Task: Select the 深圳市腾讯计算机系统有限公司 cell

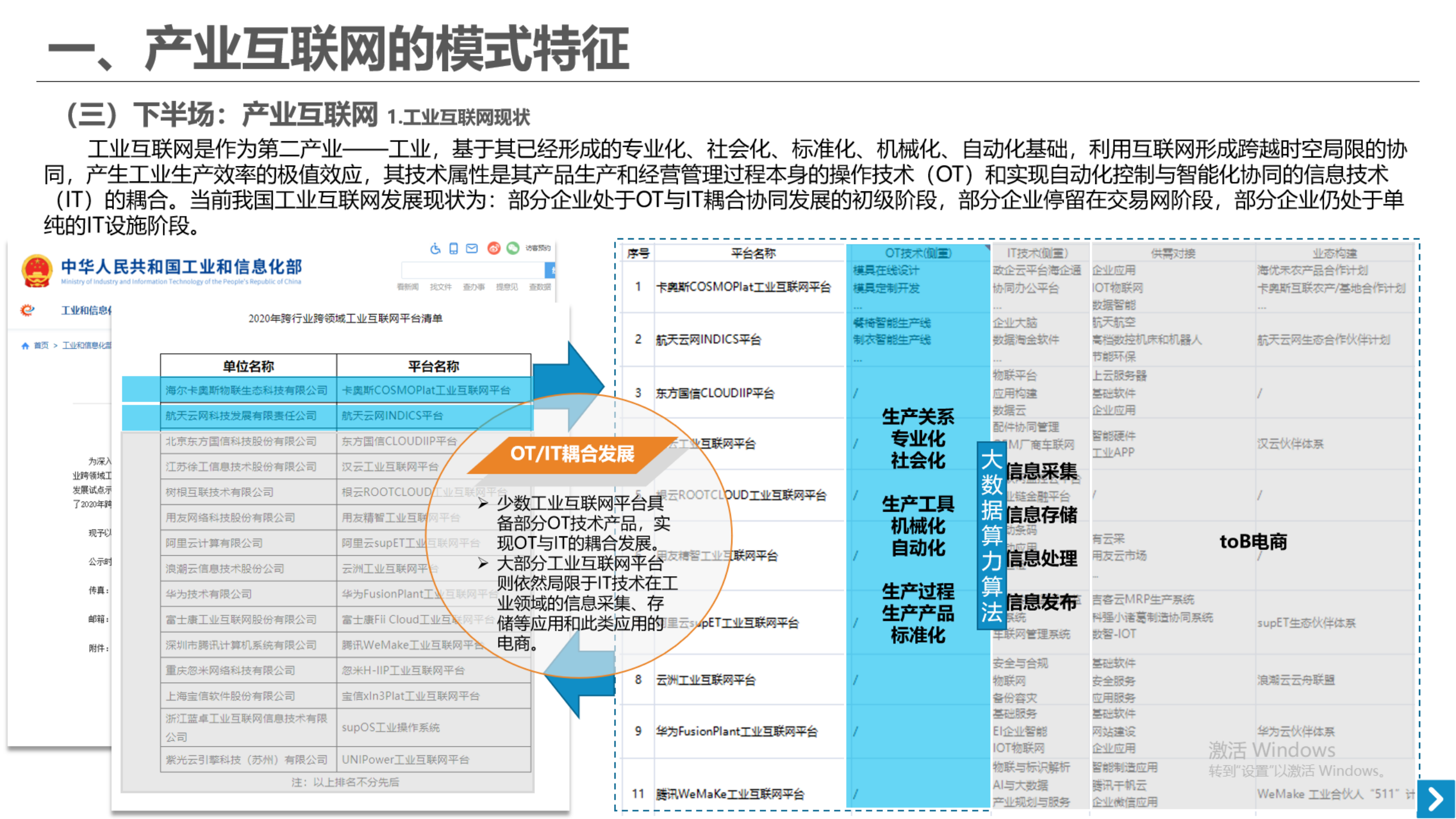Action: [x=249, y=645]
